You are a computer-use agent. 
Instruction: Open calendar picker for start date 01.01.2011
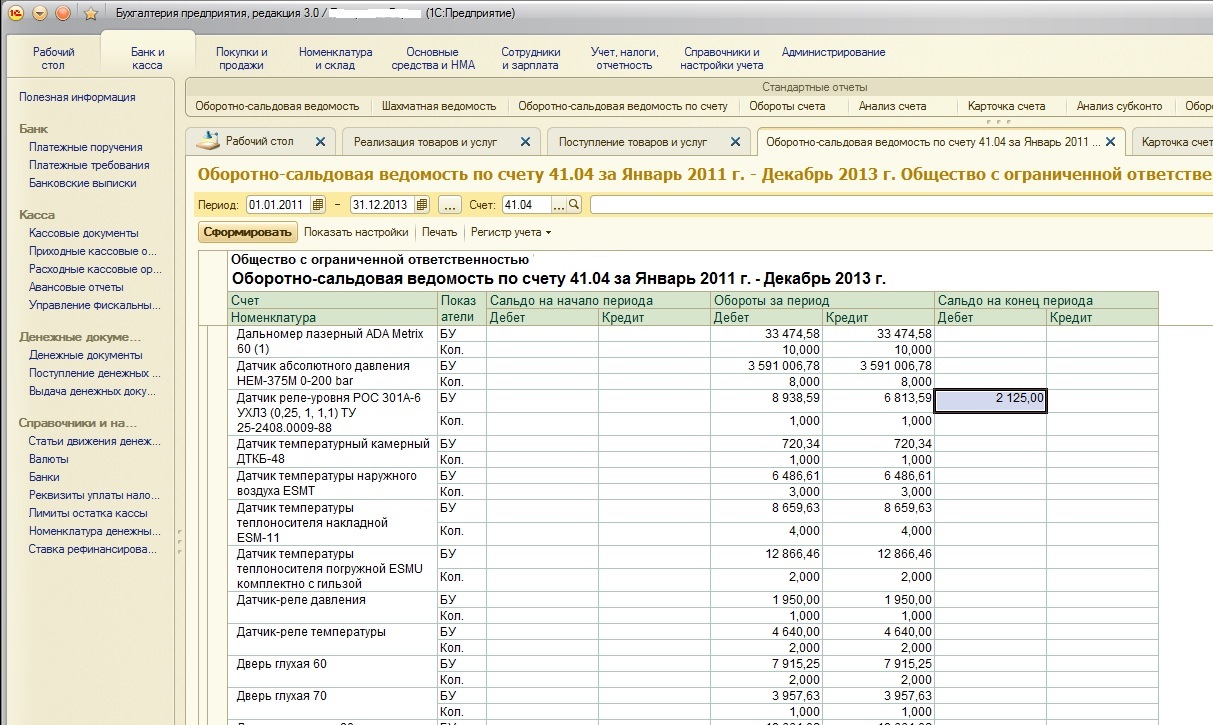point(318,205)
